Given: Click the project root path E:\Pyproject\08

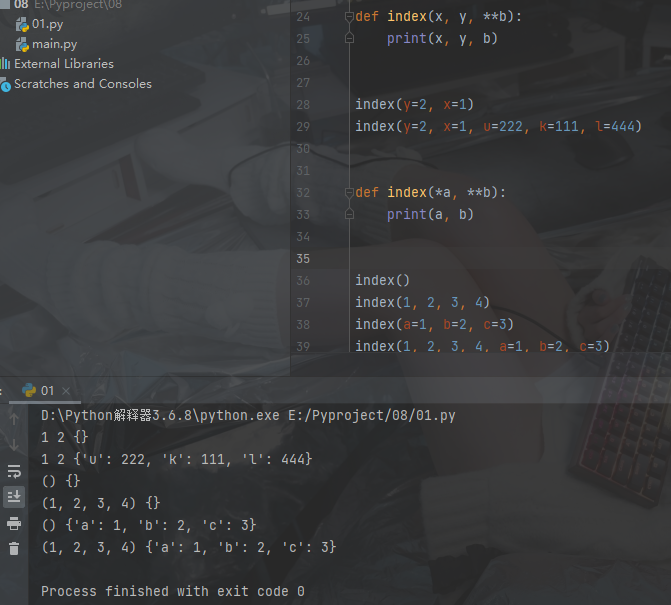Looking at the screenshot, I should [x=78, y=5].
